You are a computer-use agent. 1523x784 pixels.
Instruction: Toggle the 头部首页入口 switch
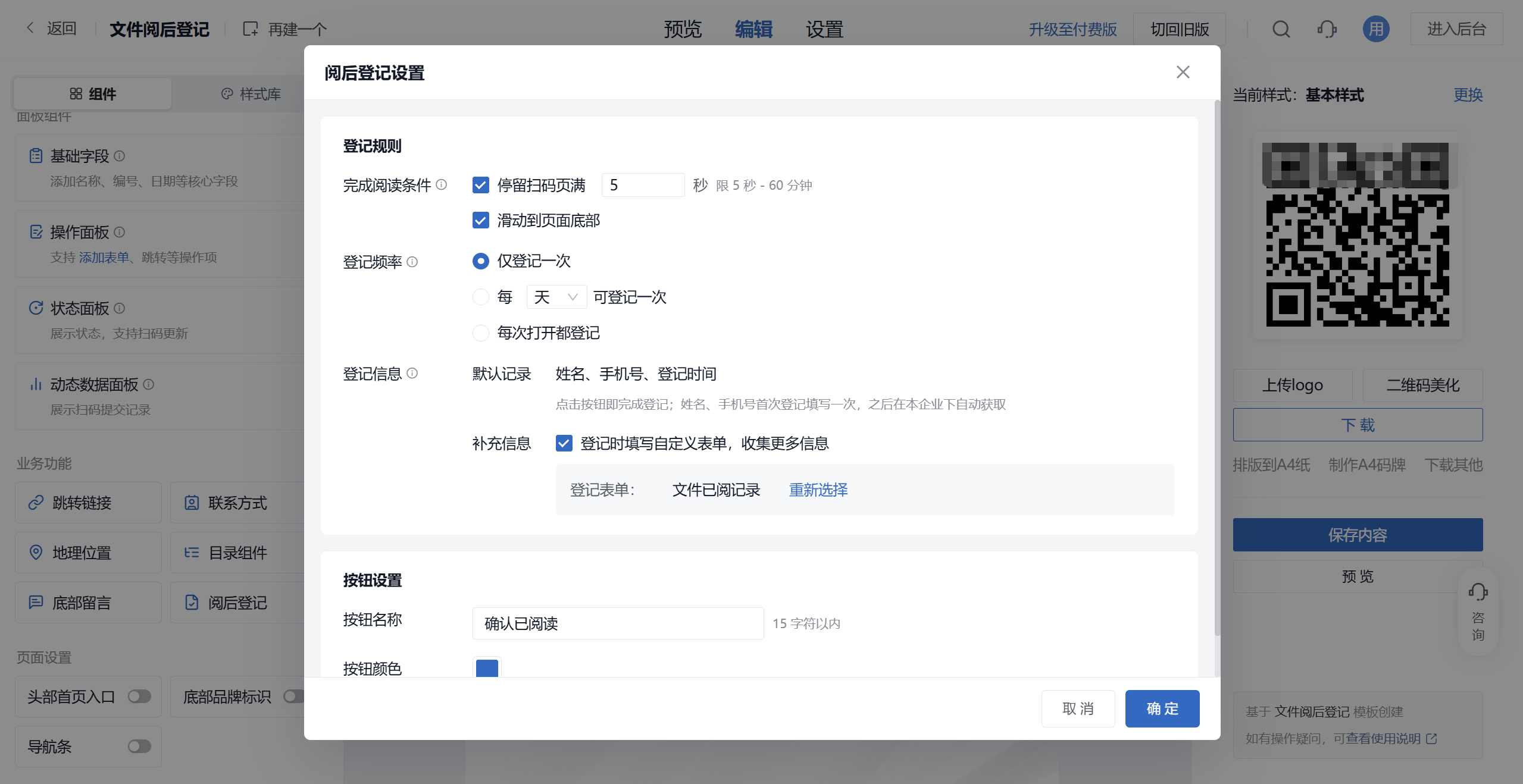[x=139, y=696]
